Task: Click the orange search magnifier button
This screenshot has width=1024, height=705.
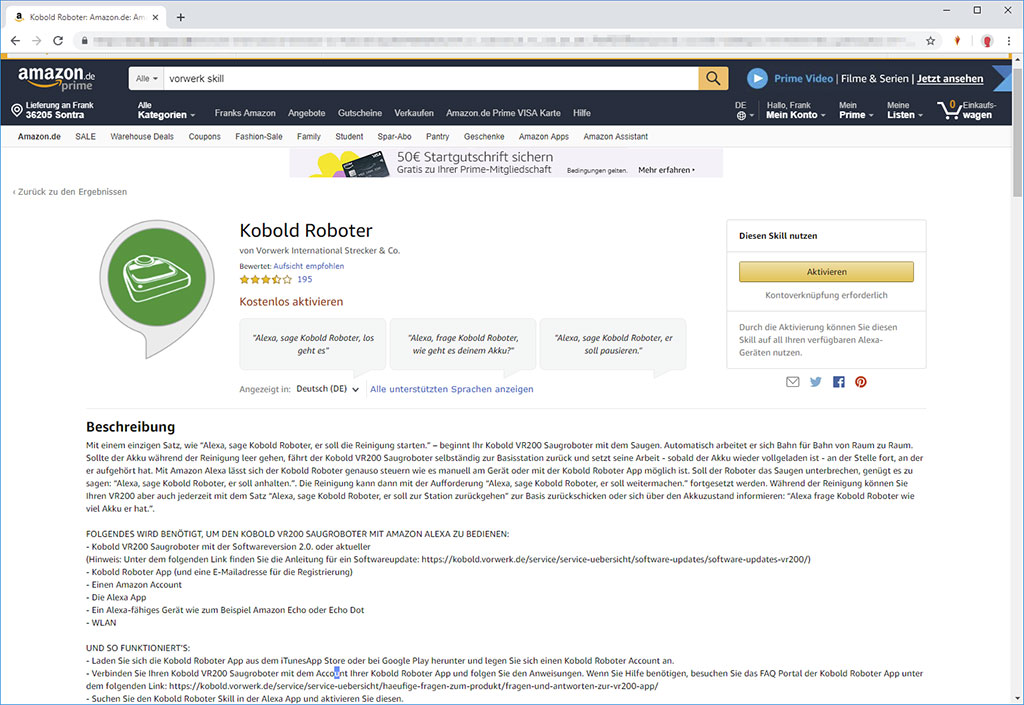Action: tap(713, 78)
